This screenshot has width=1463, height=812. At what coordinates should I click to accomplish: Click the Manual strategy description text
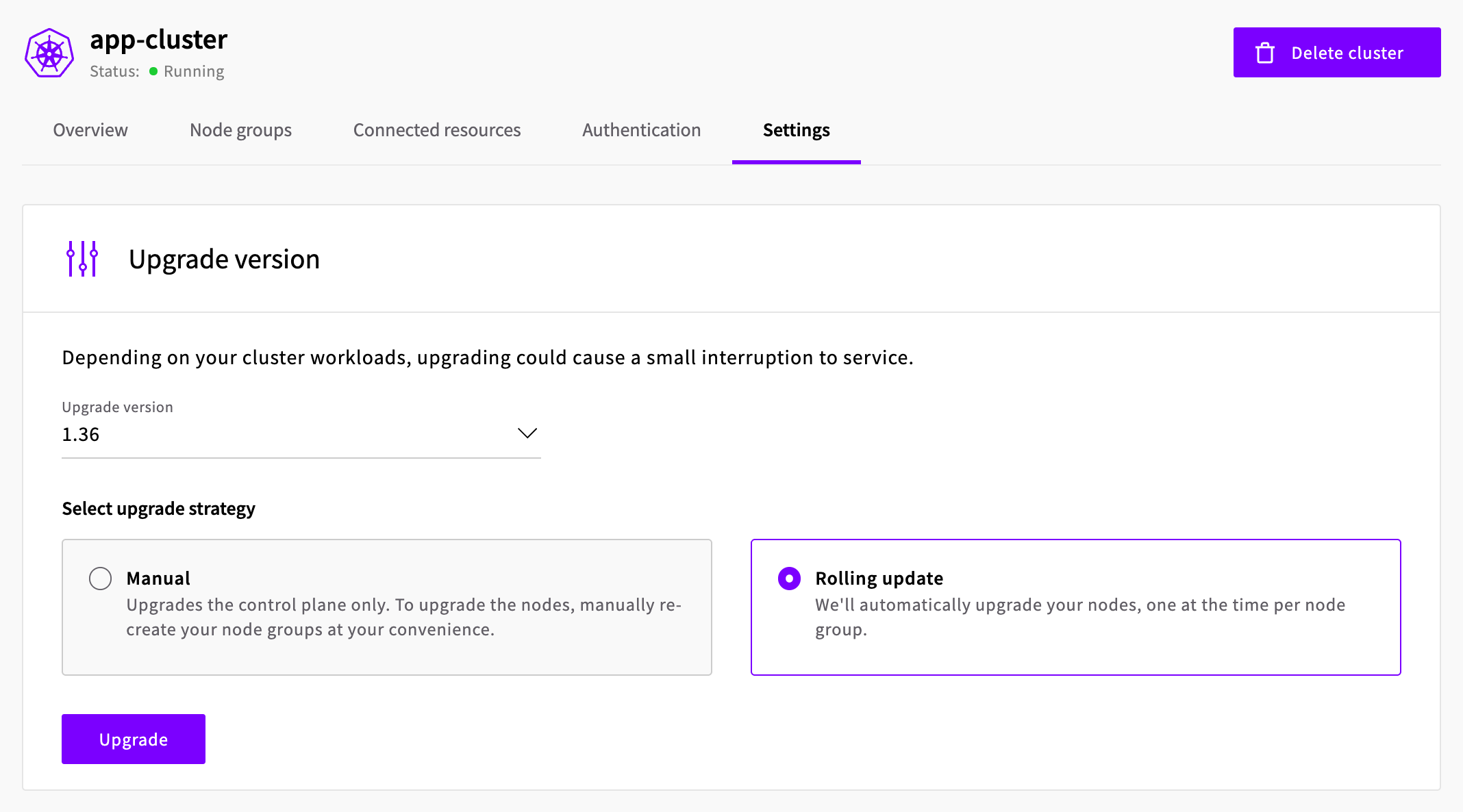coord(404,618)
